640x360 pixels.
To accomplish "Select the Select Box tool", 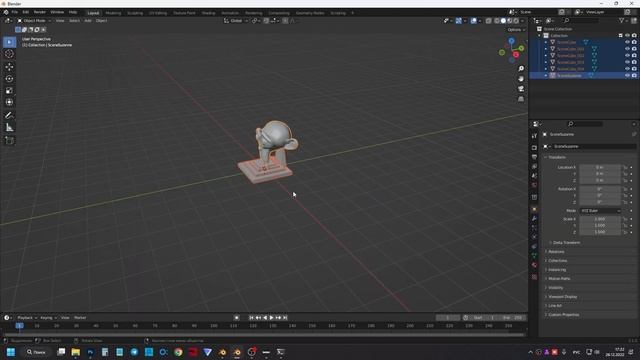I will [x=9, y=42].
